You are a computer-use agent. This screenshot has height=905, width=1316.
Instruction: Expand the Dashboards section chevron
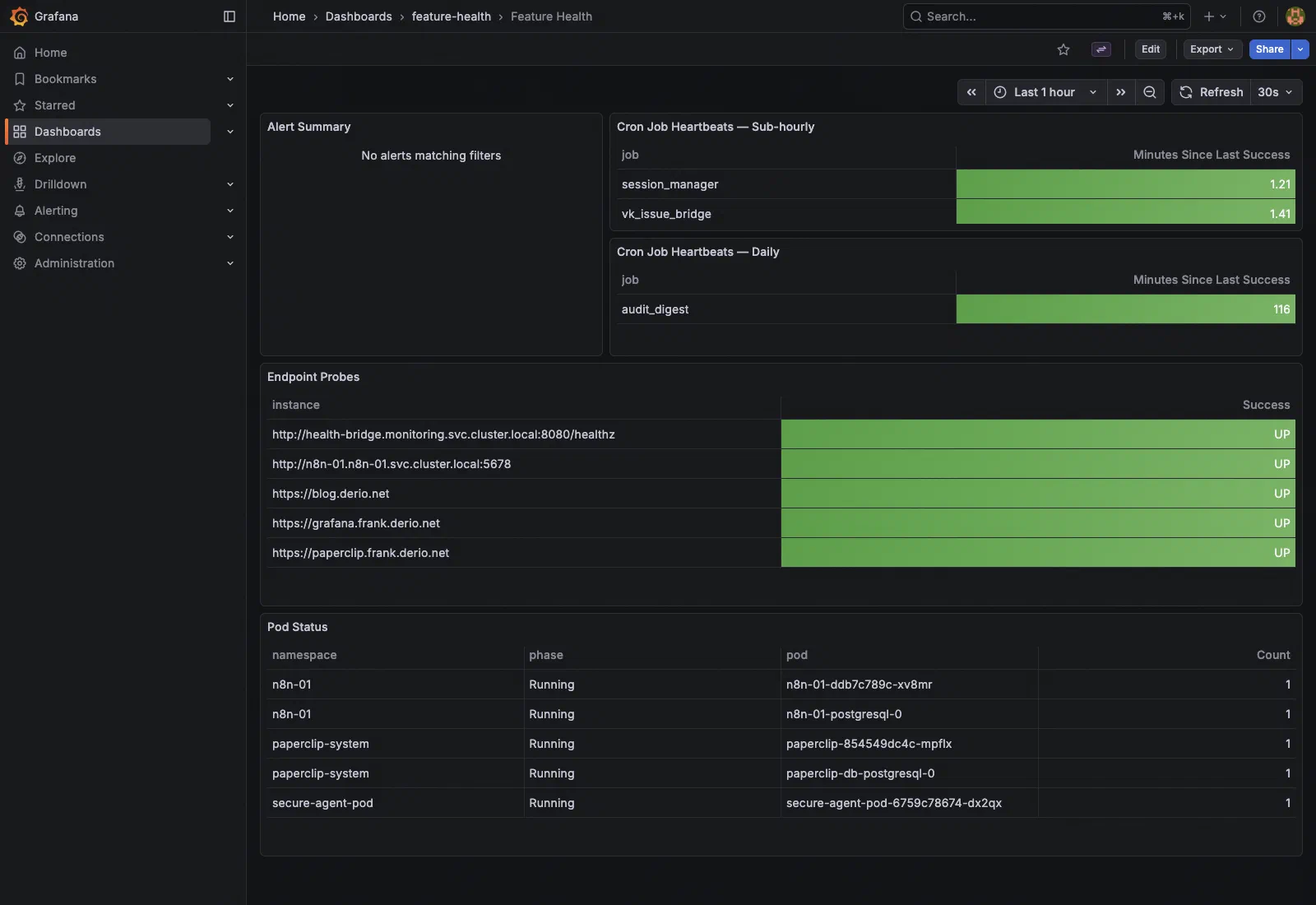[x=230, y=132]
